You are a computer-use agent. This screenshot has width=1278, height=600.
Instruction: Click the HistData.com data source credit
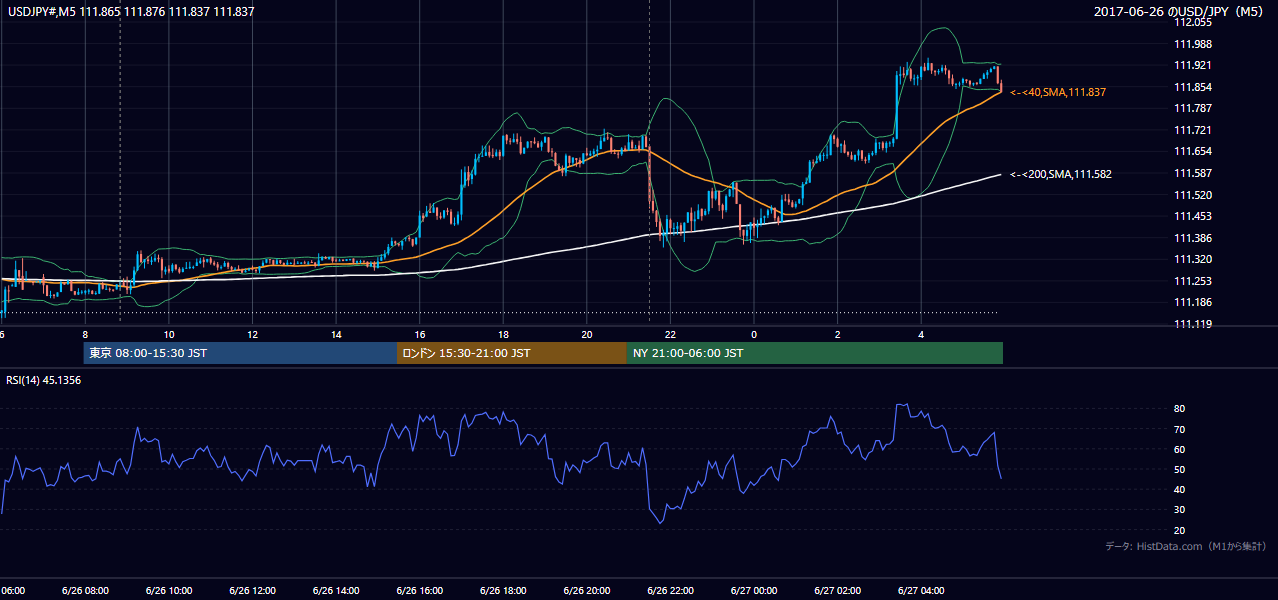point(1186,546)
